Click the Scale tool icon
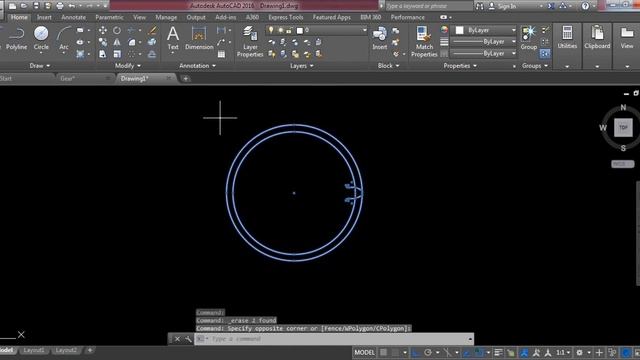The width and height of the screenshot is (640, 360). tap(117, 54)
